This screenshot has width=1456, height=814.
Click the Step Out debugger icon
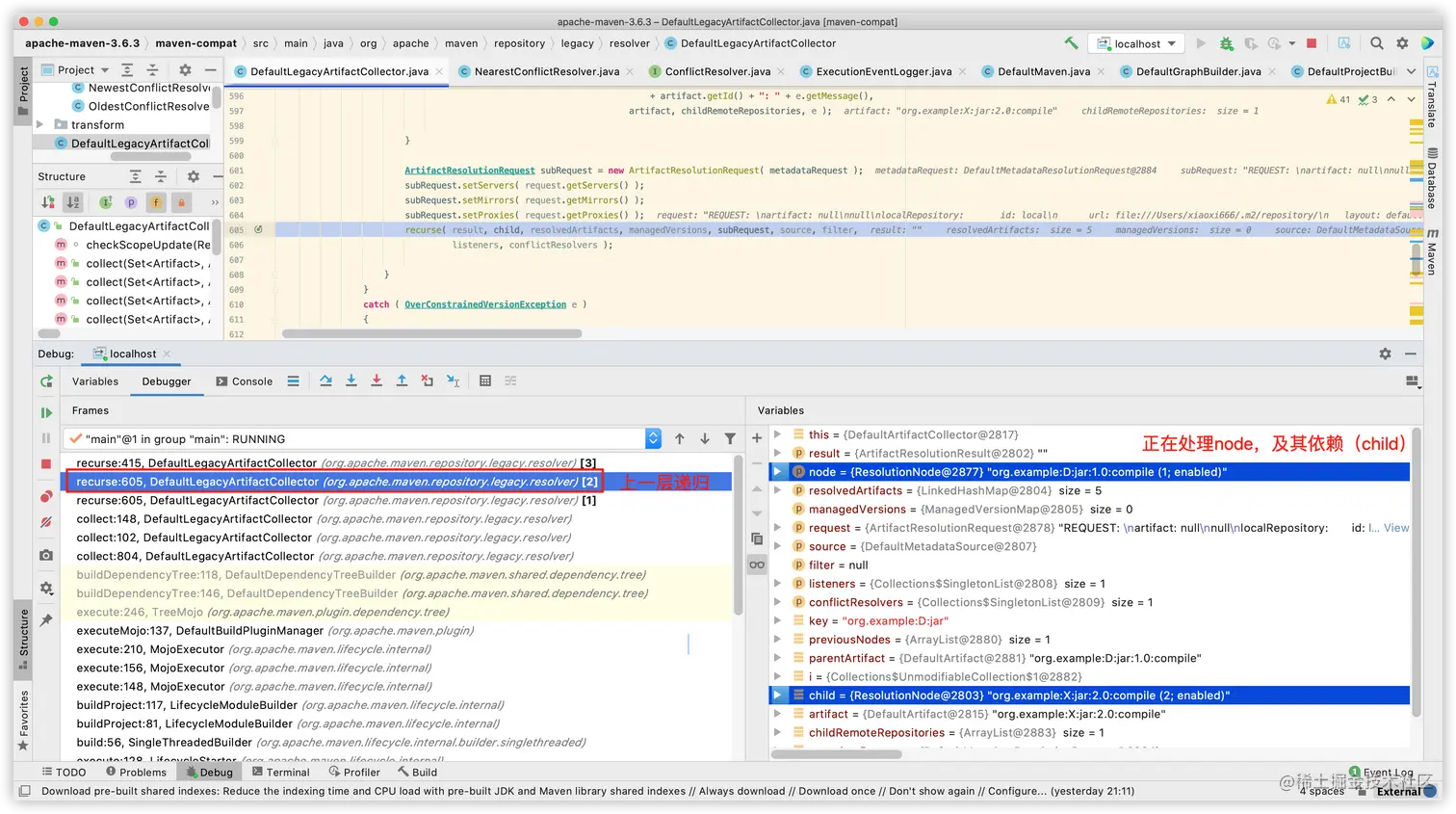[402, 381]
